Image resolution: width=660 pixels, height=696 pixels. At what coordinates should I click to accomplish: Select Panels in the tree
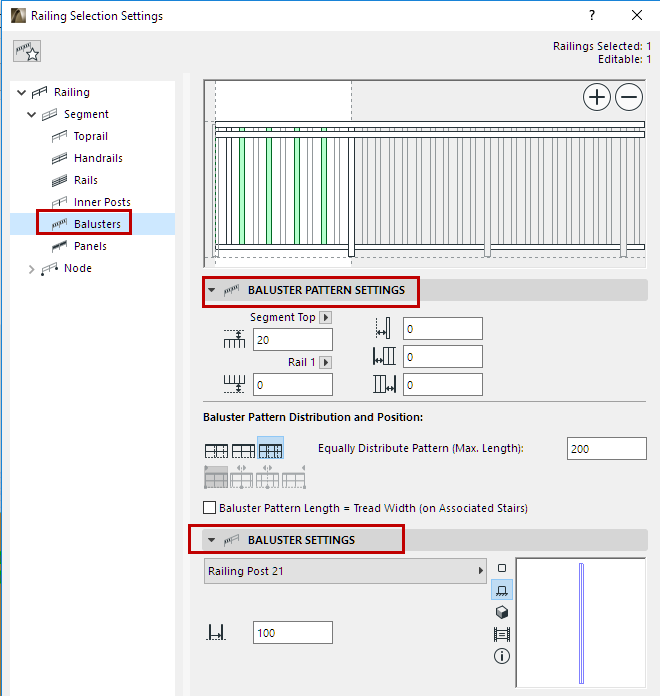90,246
